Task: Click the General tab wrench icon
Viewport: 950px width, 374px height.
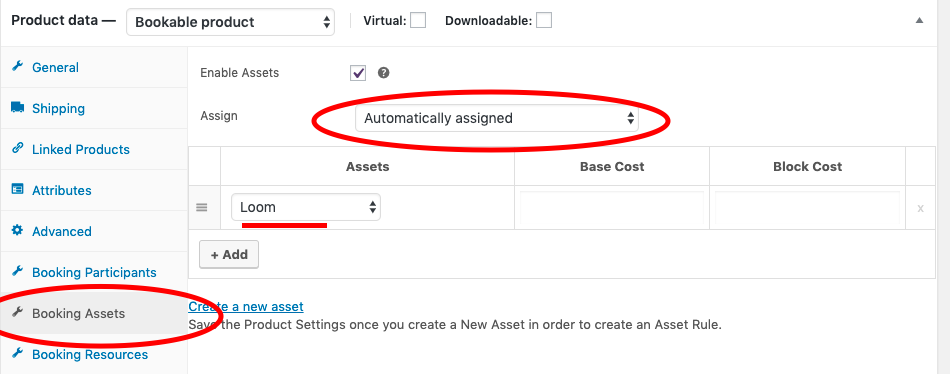Action: click(x=18, y=67)
